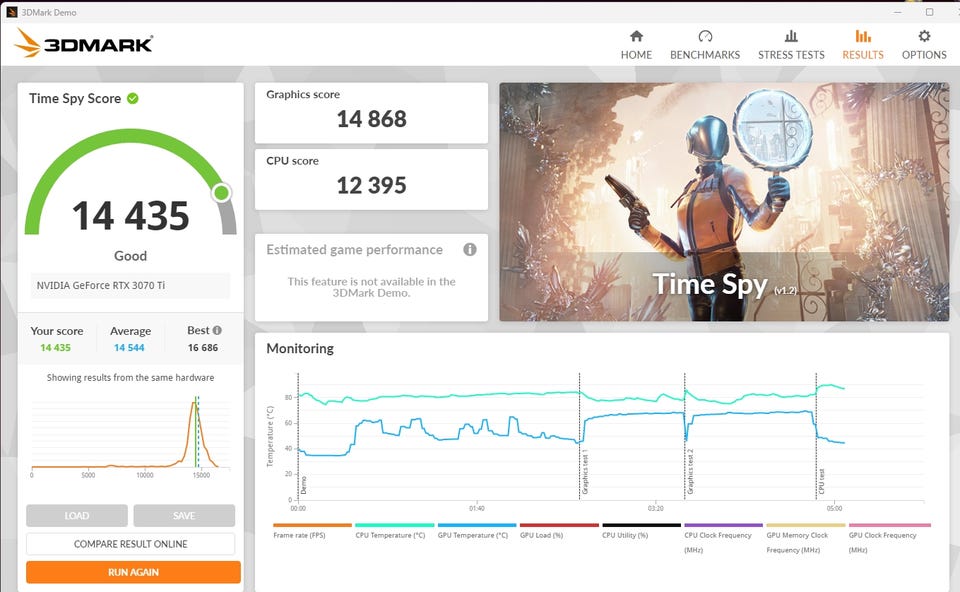The width and height of the screenshot is (960, 592).
Task: Click the Time Spy Score heading
Action: [75, 99]
